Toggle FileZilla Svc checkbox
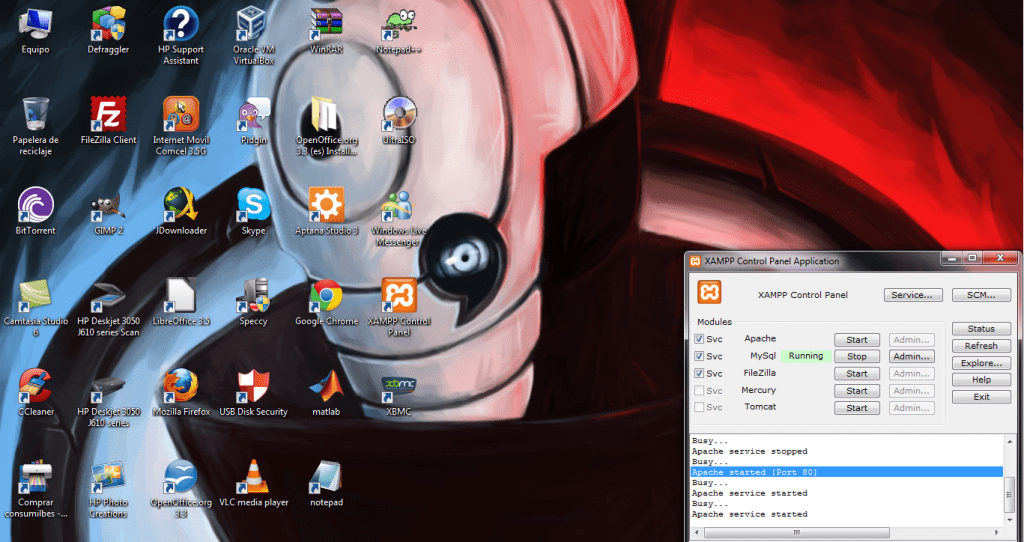 [x=699, y=373]
